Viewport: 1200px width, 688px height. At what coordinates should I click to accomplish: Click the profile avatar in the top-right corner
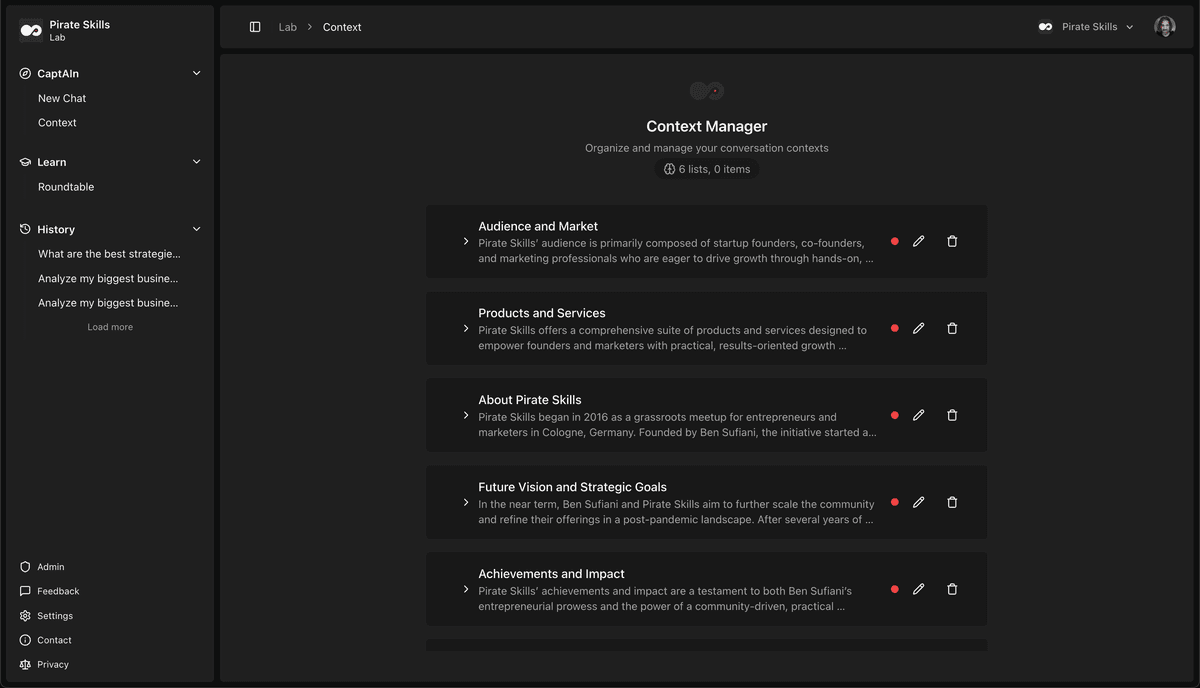pyautogui.click(x=1165, y=26)
